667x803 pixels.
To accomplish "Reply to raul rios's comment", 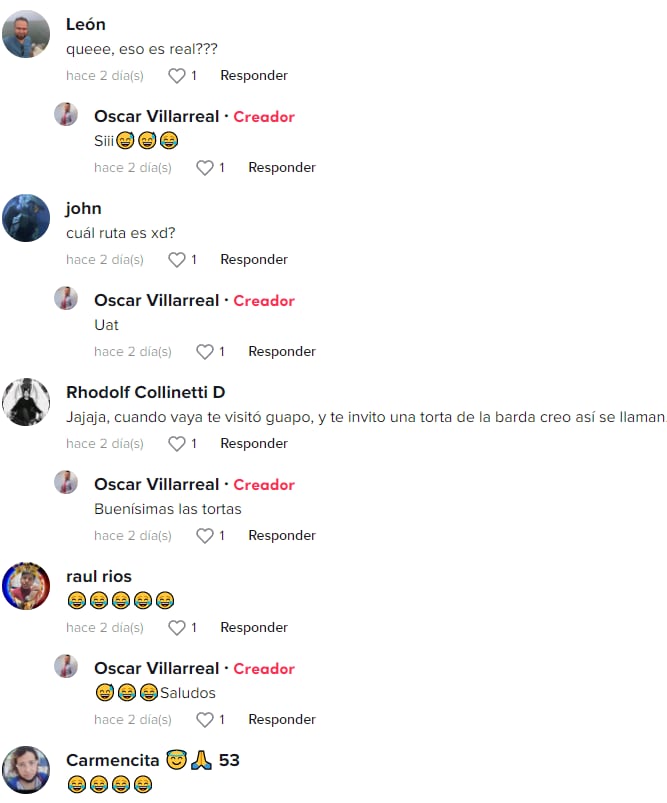I will pyautogui.click(x=254, y=627).
